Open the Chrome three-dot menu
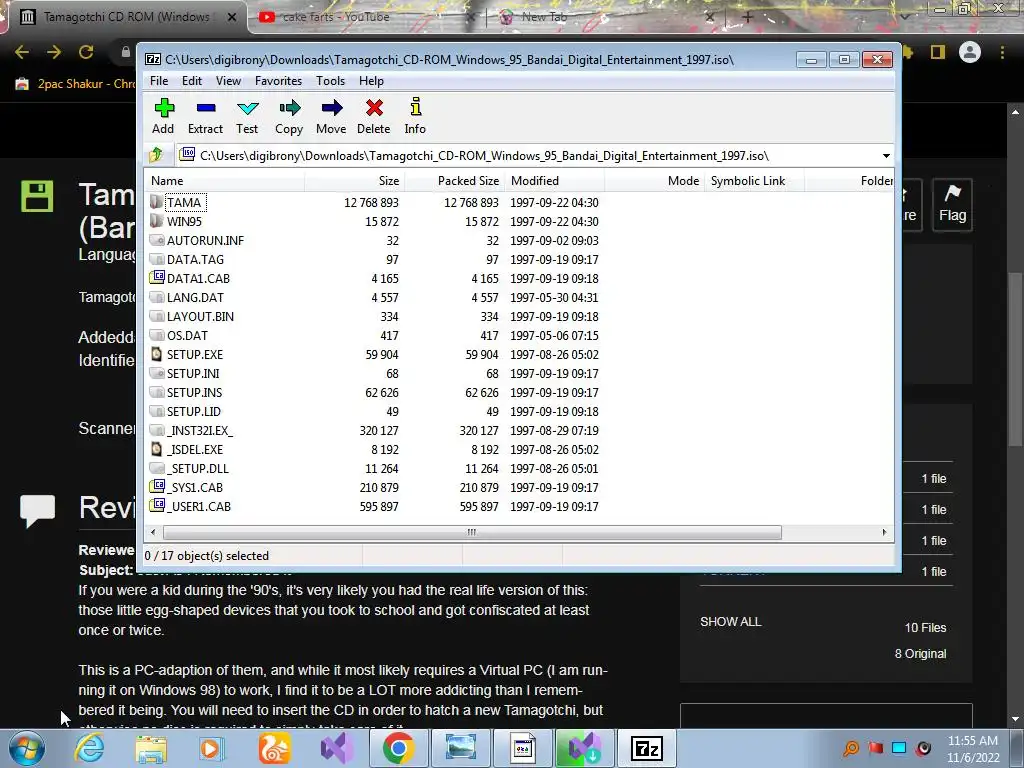The height and width of the screenshot is (768, 1024). coord(1002,52)
